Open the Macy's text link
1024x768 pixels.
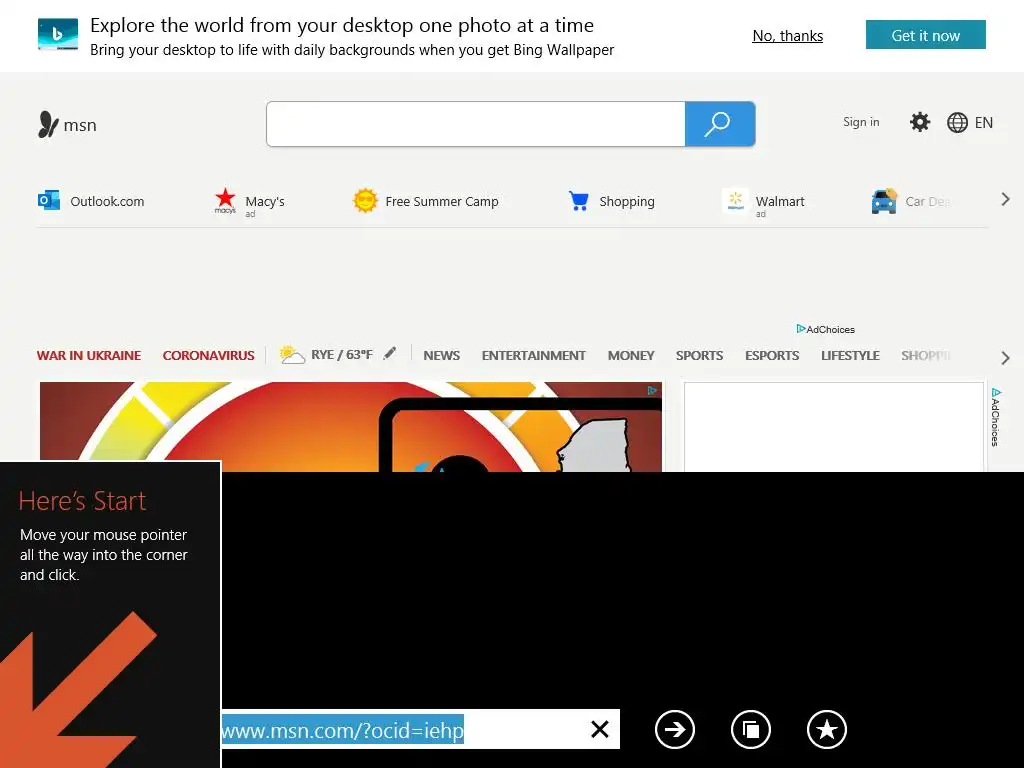(x=265, y=201)
